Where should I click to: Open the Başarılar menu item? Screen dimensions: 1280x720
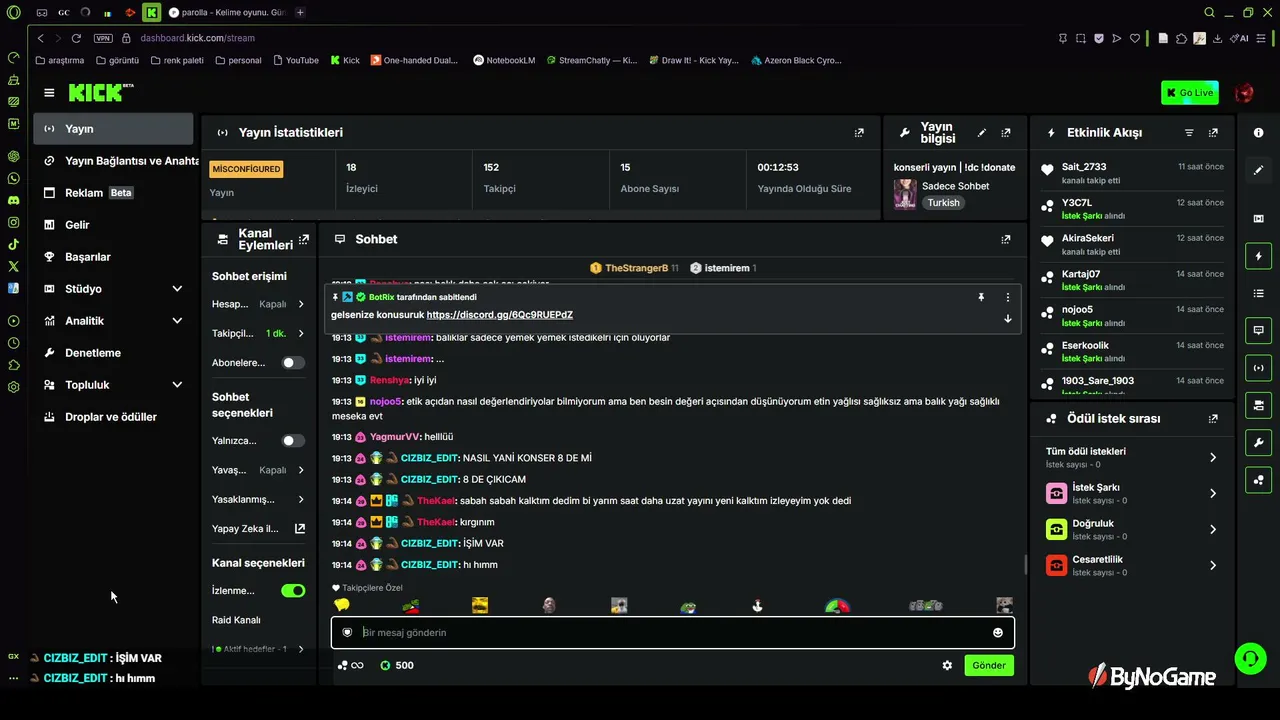coord(113,257)
